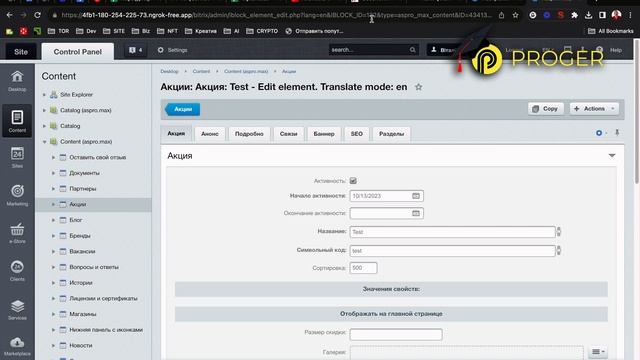640x360 pixels.
Task: Switch to the Анонс tab
Action: 210,134
